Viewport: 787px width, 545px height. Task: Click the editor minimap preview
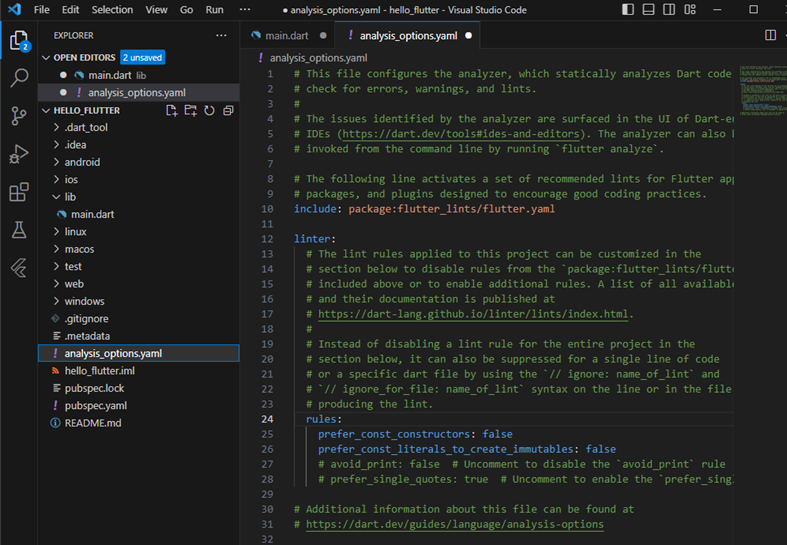click(762, 90)
